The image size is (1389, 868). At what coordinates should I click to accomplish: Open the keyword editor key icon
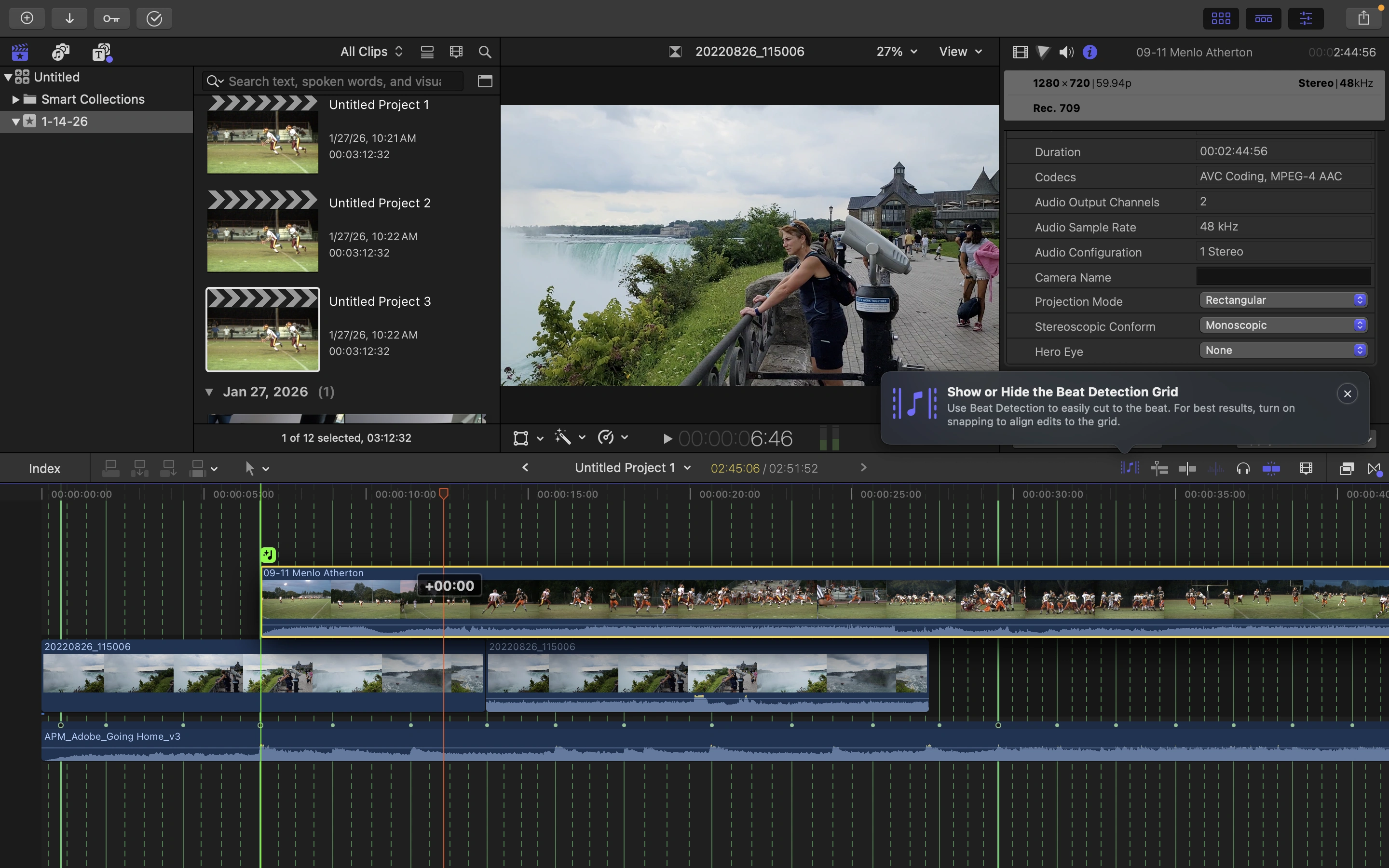point(111,18)
